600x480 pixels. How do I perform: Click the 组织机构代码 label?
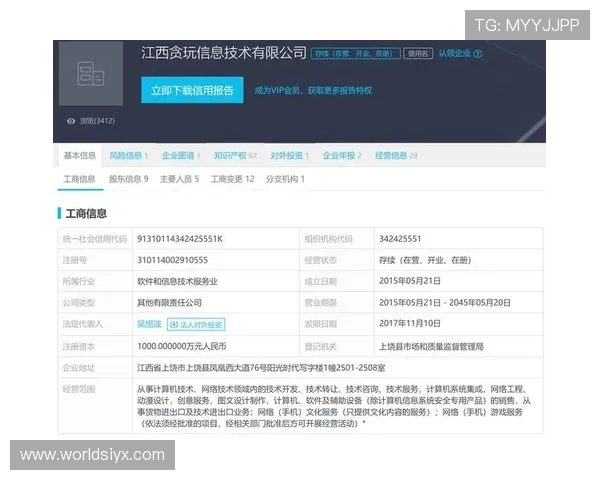(x=329, y=239)
